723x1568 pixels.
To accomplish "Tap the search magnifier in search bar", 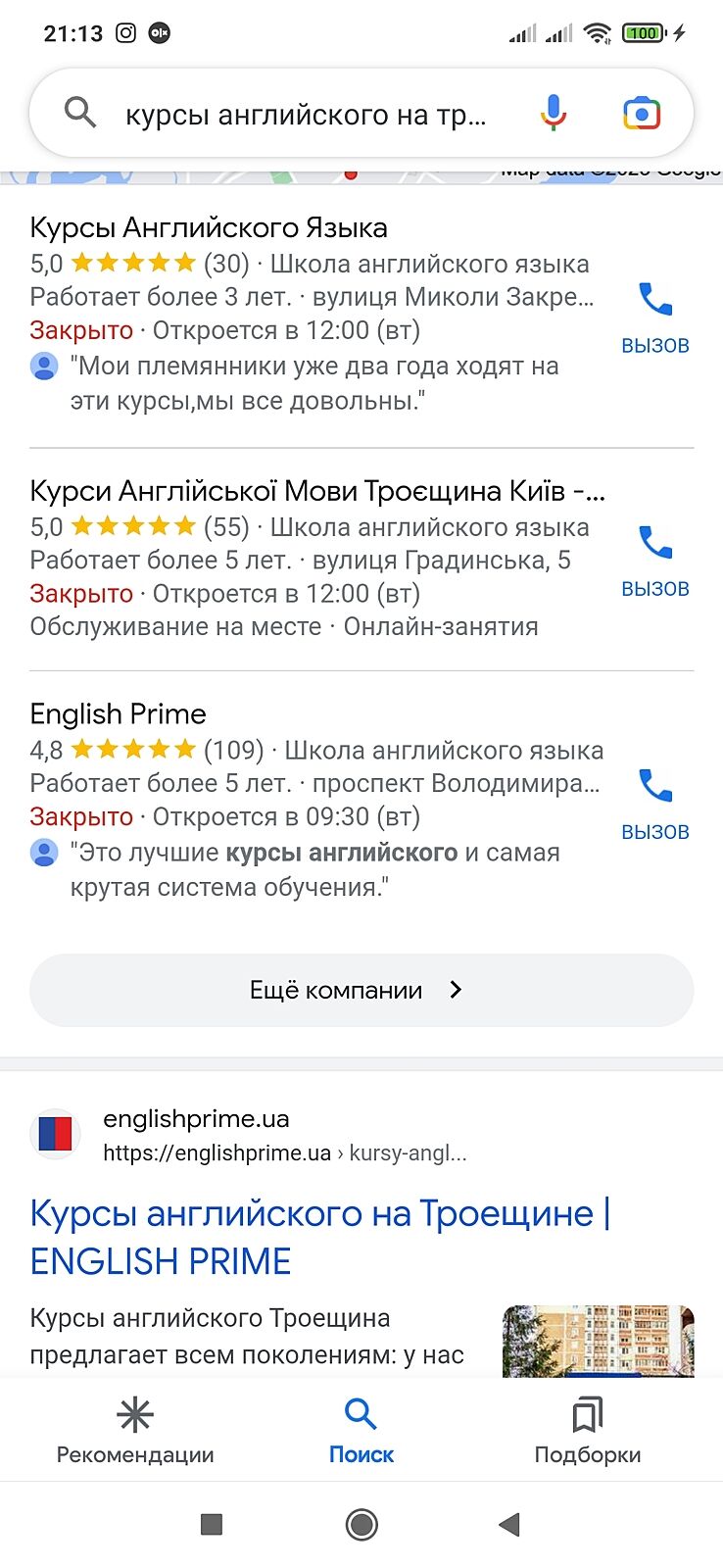I will (x=80, y=114).
